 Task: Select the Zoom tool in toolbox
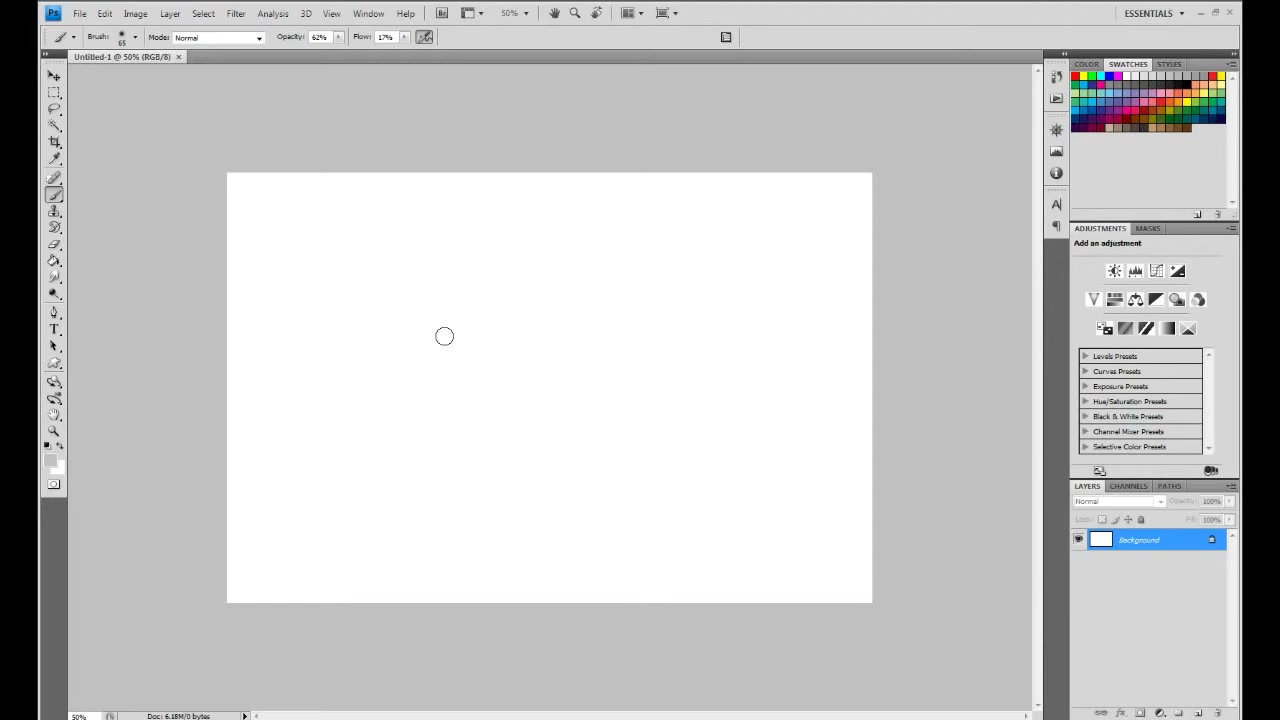(x=54, y=432)
